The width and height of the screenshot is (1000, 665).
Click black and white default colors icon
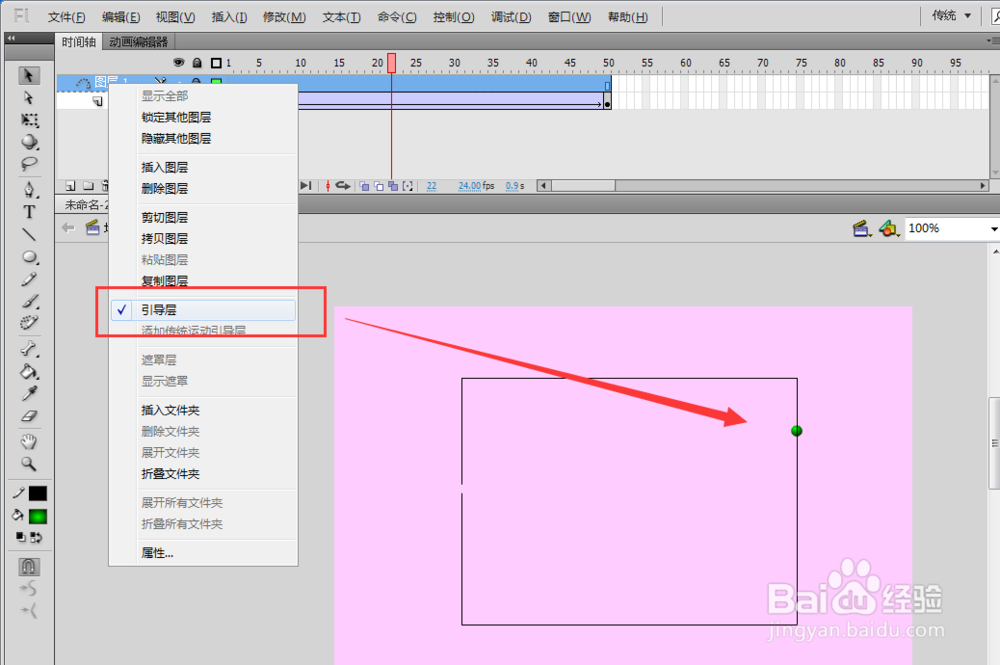(20, 537)
